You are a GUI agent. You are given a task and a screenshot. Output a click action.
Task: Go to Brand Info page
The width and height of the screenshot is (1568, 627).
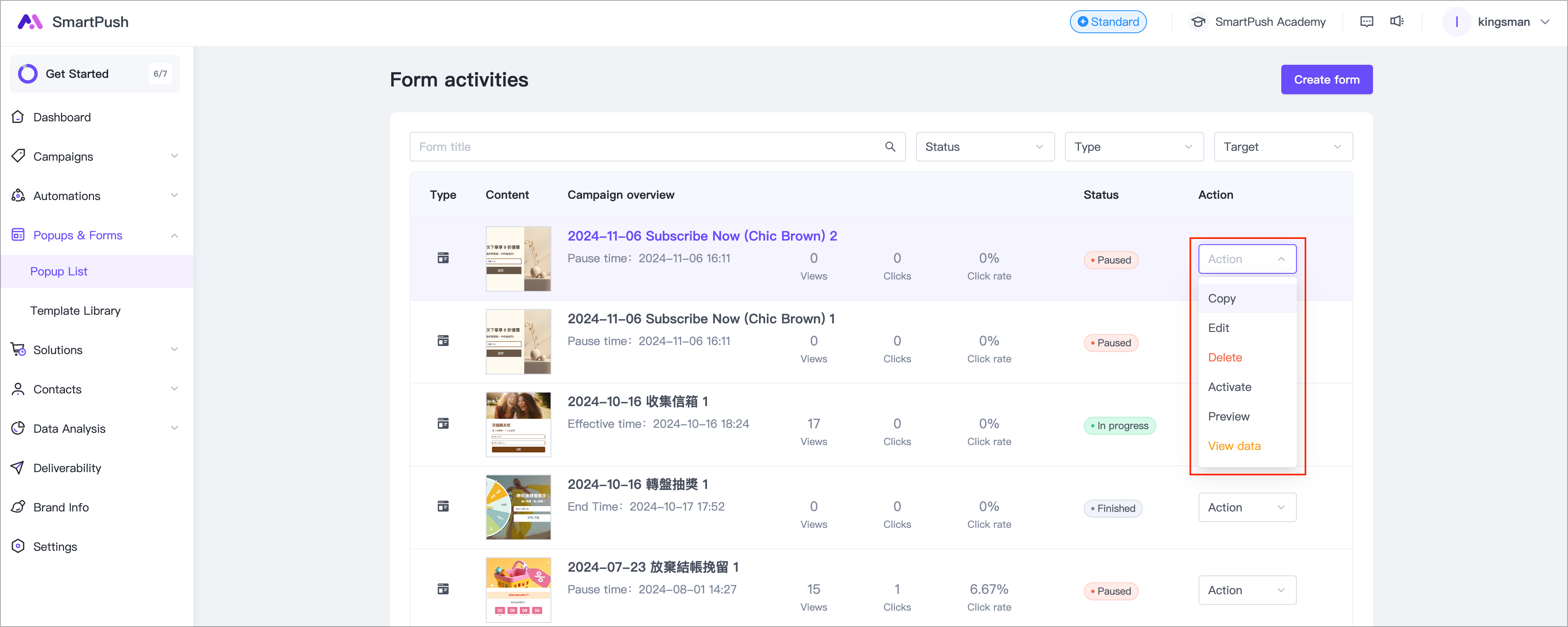(x=61, y=507)
